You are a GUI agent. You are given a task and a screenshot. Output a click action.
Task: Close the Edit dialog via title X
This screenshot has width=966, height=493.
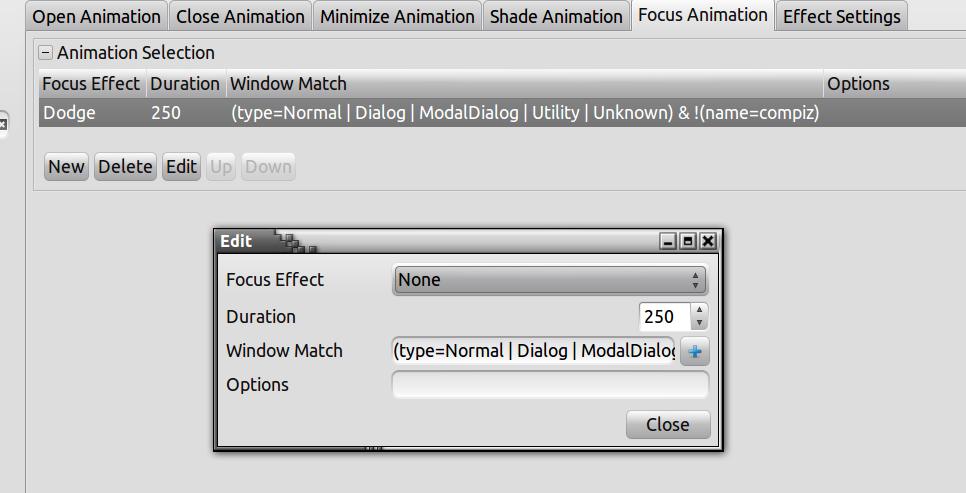tap(708, 241)
